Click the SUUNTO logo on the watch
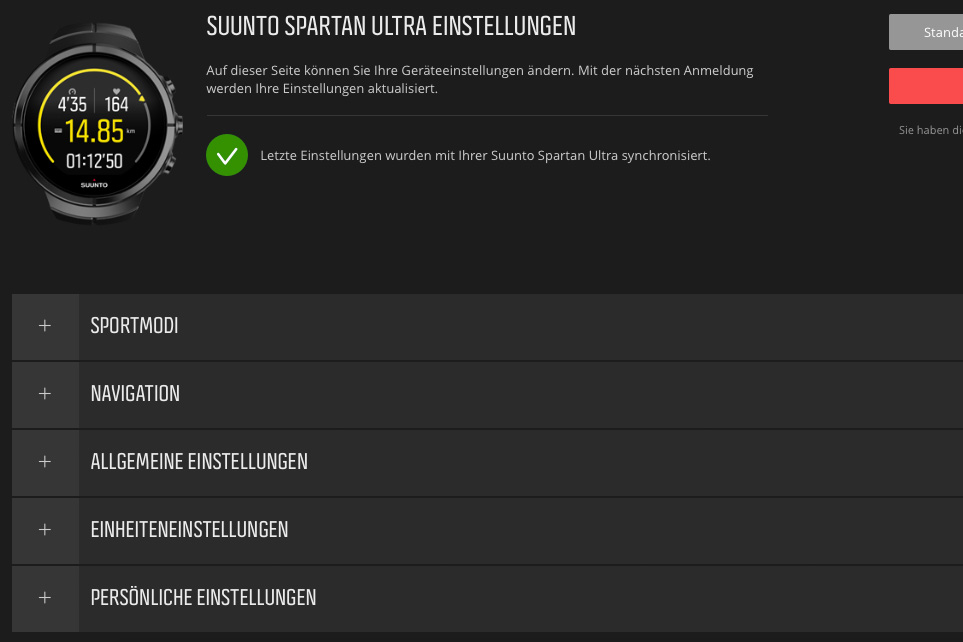Image resolution: width=963 pixels, height=642 pixels. (94, 186)
